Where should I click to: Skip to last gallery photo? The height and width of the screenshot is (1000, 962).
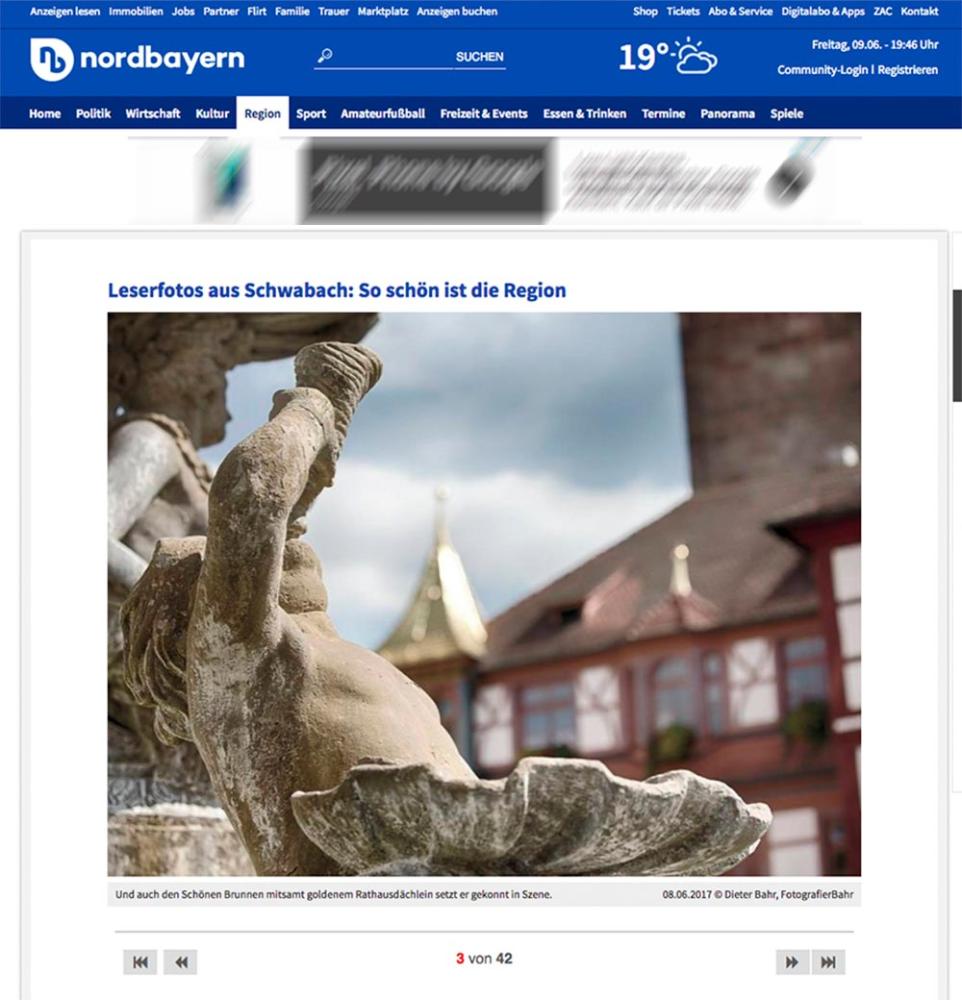[828, 962]
